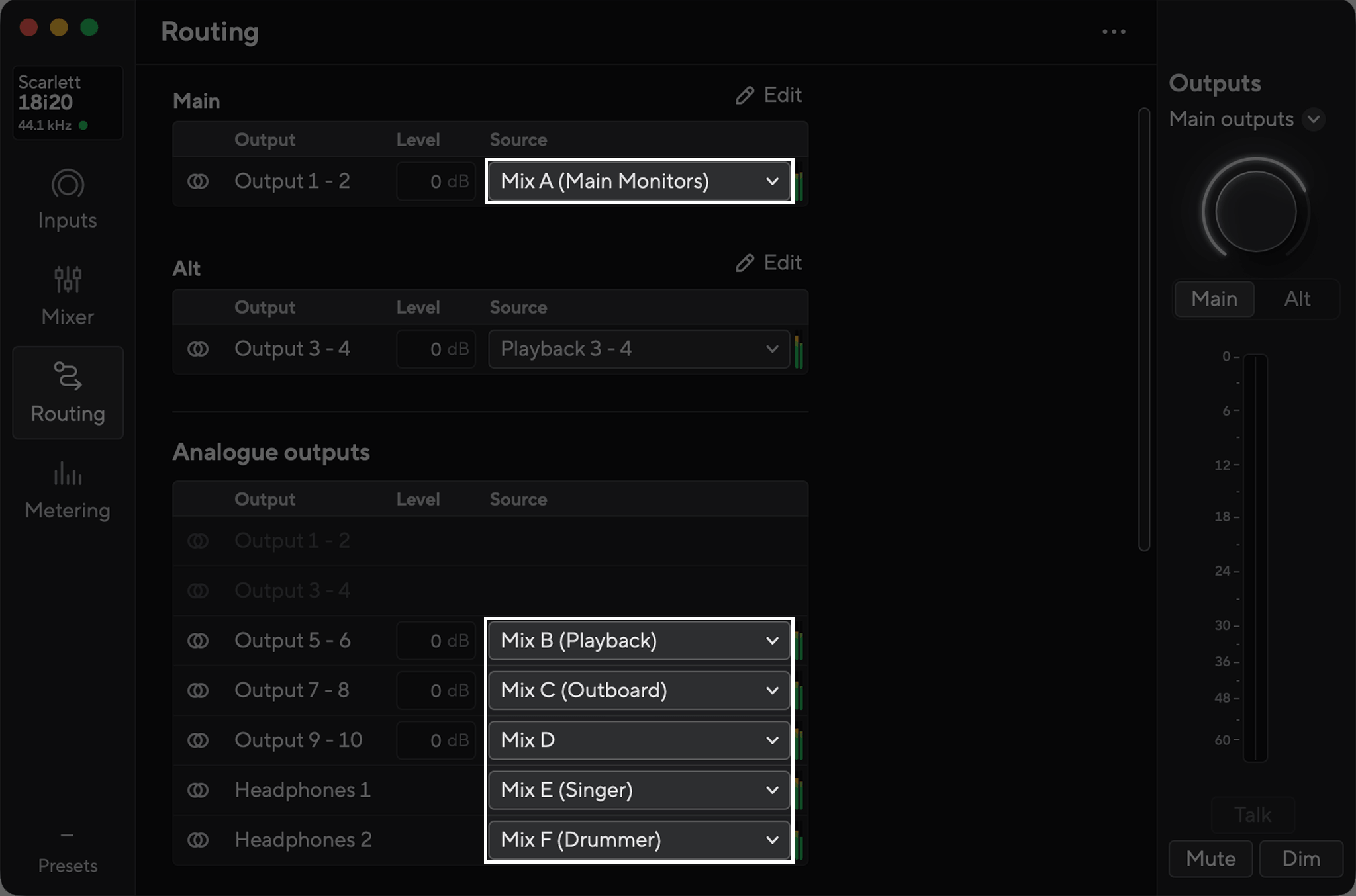Toggle stereo link for Alt Output 3 - 4
Screen dimensions: 1356x896
click(x=198, y=349)
